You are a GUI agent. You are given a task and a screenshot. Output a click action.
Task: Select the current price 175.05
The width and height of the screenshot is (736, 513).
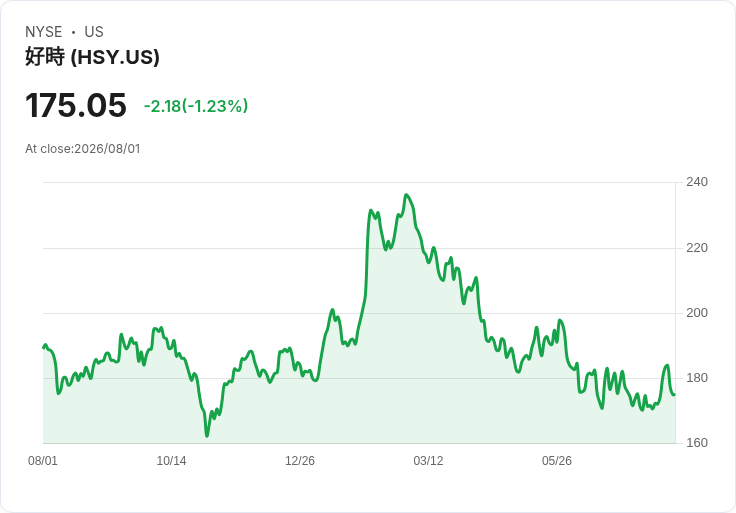pos(76,105)
